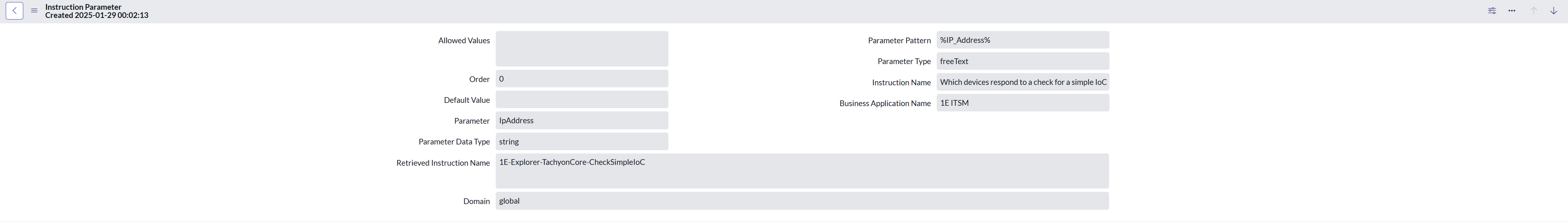Click the Allowed Values text area

coord(581,49)
